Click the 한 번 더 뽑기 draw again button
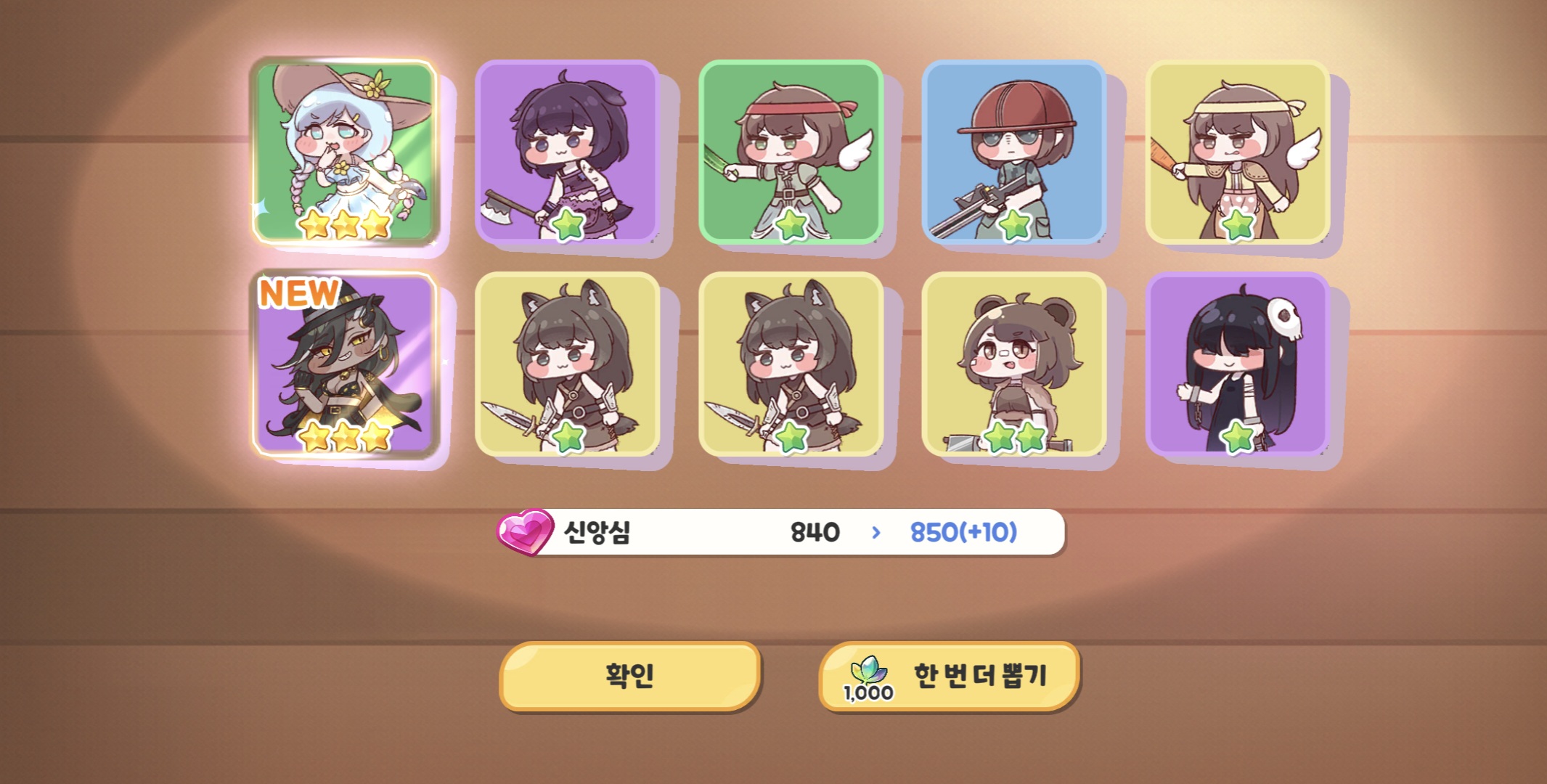 (950, 676)
